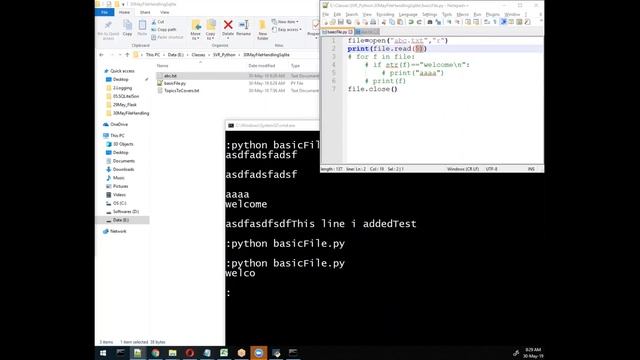The width and height of the screenshot is (640, 360).
Task: Click Chrome icon on taskbar
Action: [155, 353]
